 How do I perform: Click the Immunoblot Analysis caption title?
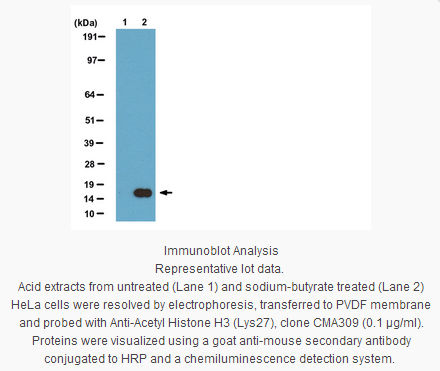tap(221, 251)
